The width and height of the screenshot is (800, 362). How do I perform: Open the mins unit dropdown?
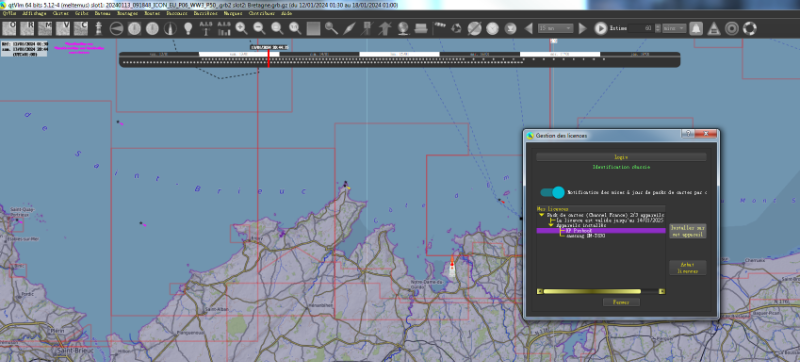point(674,28)
